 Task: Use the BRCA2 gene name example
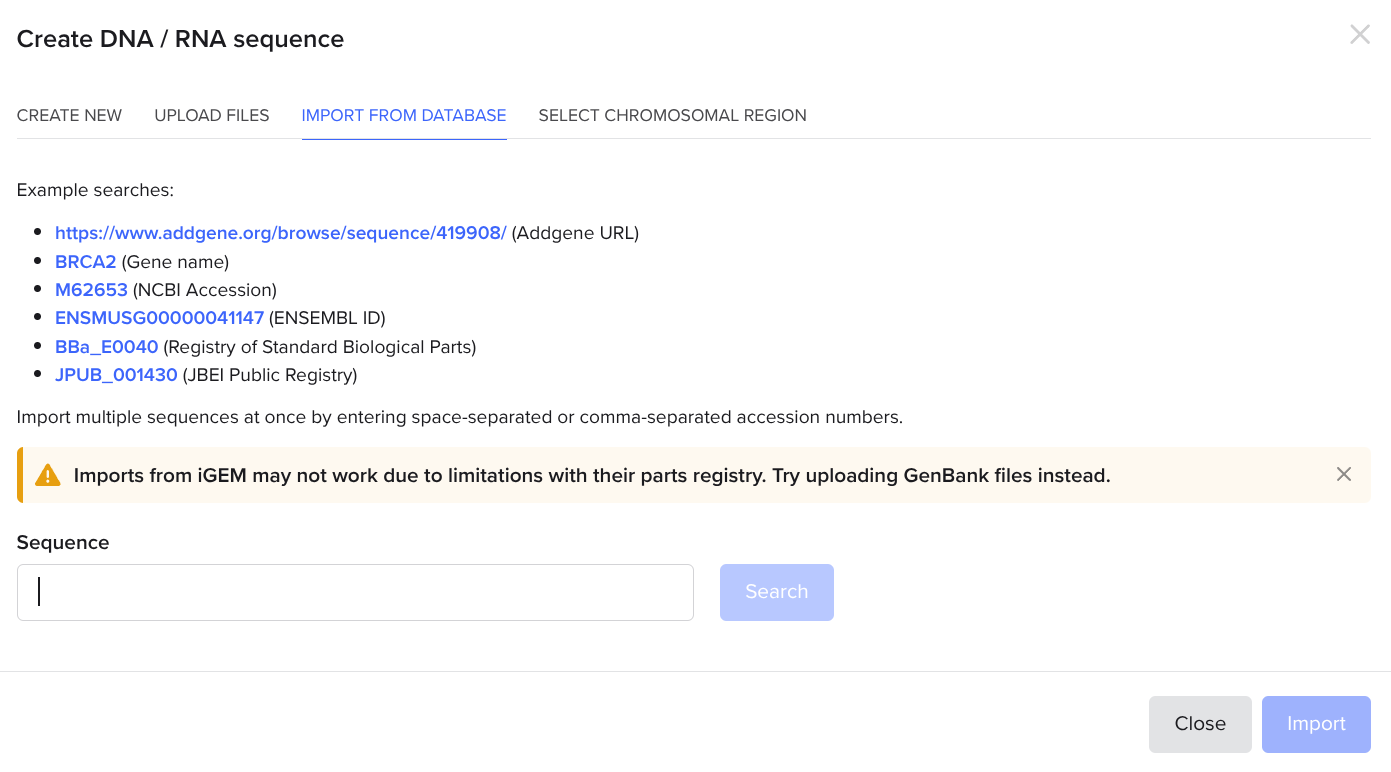coord(86,262)
